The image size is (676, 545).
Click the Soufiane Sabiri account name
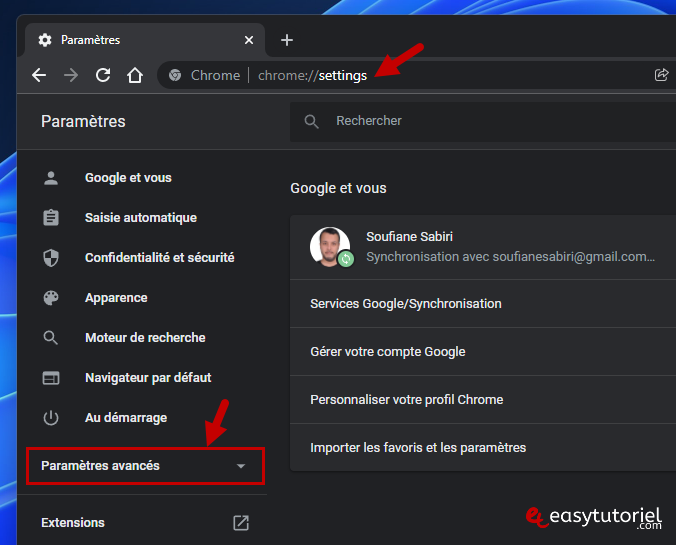409,237
